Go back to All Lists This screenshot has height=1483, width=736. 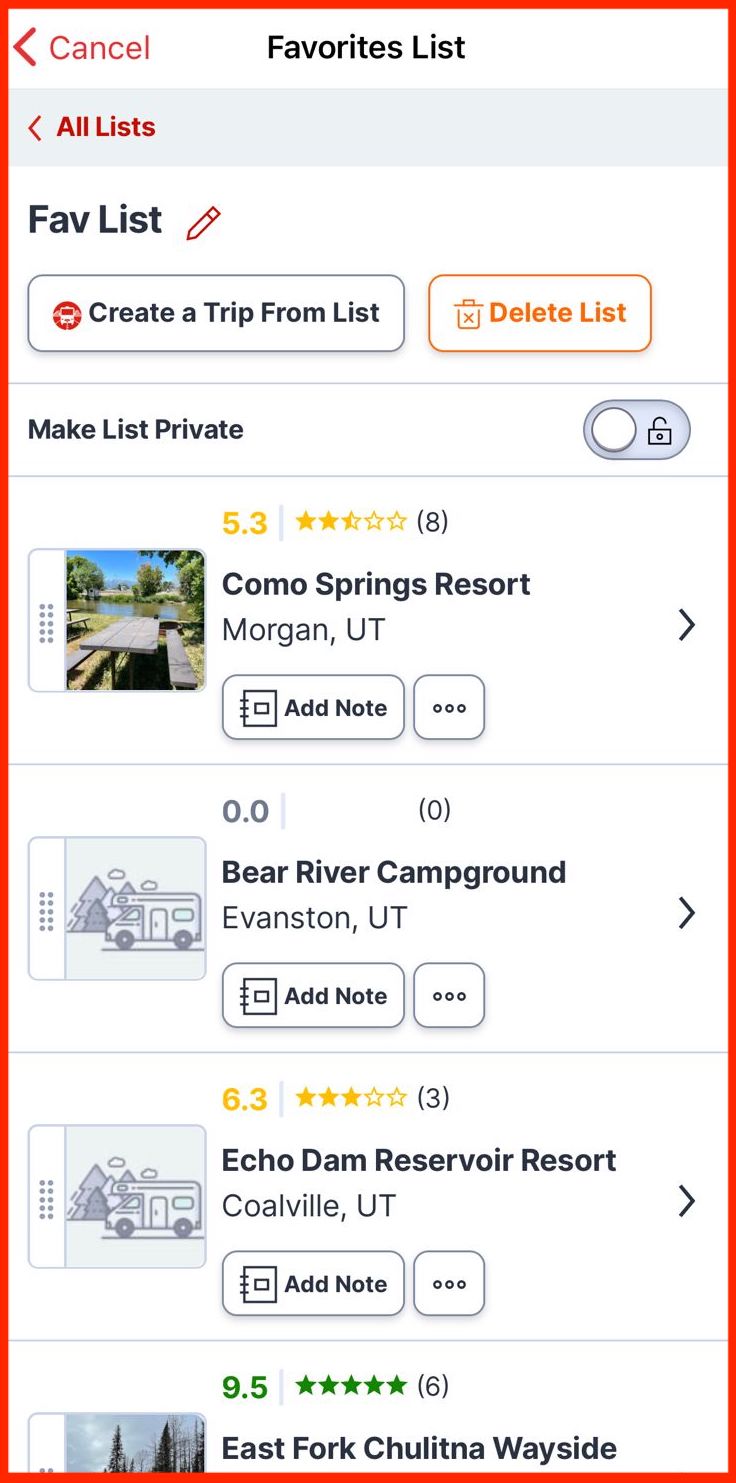click(x=92, y=127)
